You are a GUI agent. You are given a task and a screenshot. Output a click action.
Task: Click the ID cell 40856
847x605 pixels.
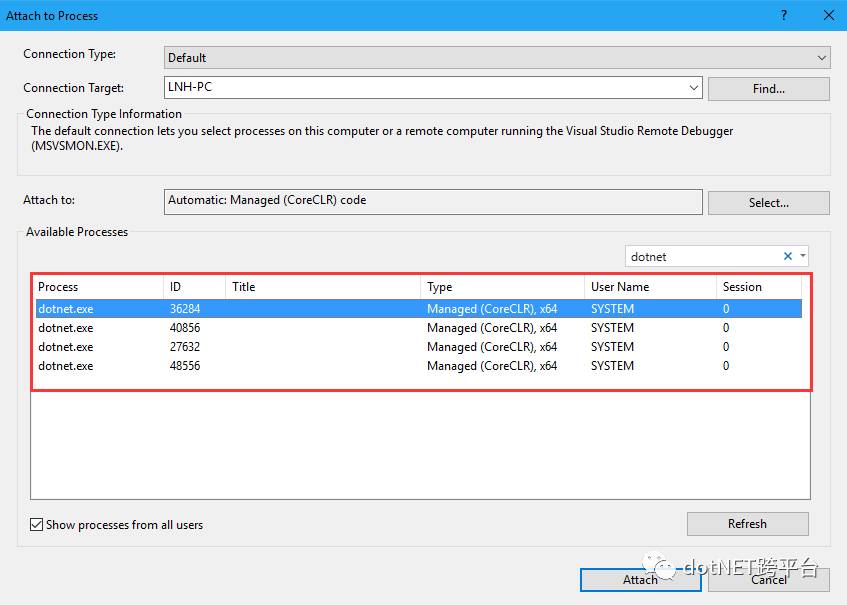pos(185,328)
